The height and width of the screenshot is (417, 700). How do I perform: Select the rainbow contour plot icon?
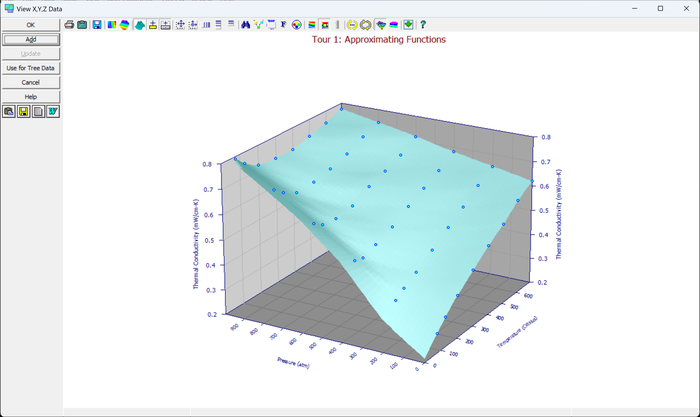[x=112, y=25]
